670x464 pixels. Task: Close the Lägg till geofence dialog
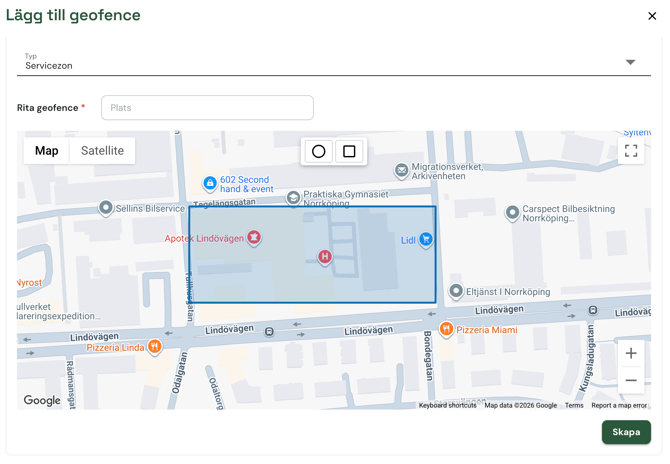pos(652,16)
